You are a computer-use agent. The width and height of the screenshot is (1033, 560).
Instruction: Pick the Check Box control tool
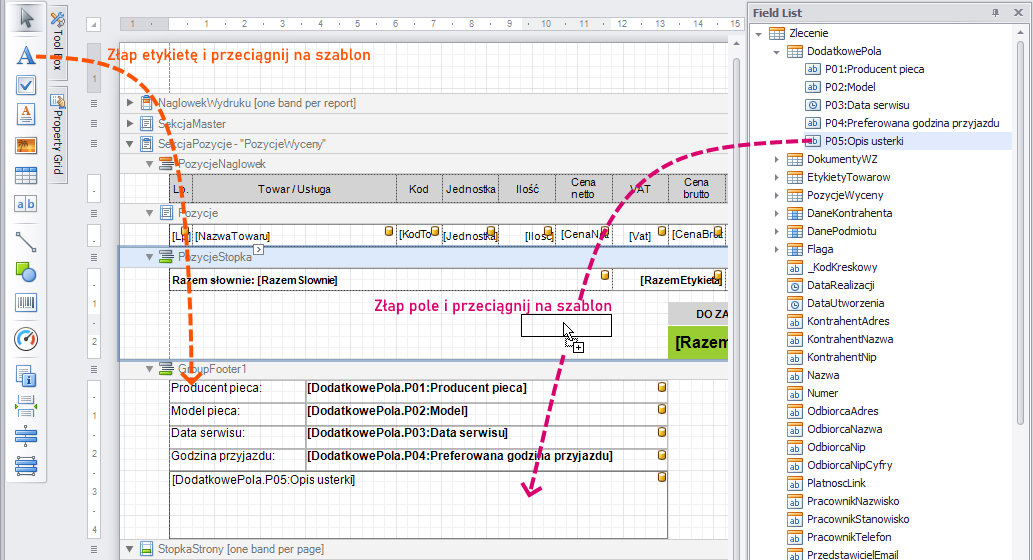[x=26, y=85]
